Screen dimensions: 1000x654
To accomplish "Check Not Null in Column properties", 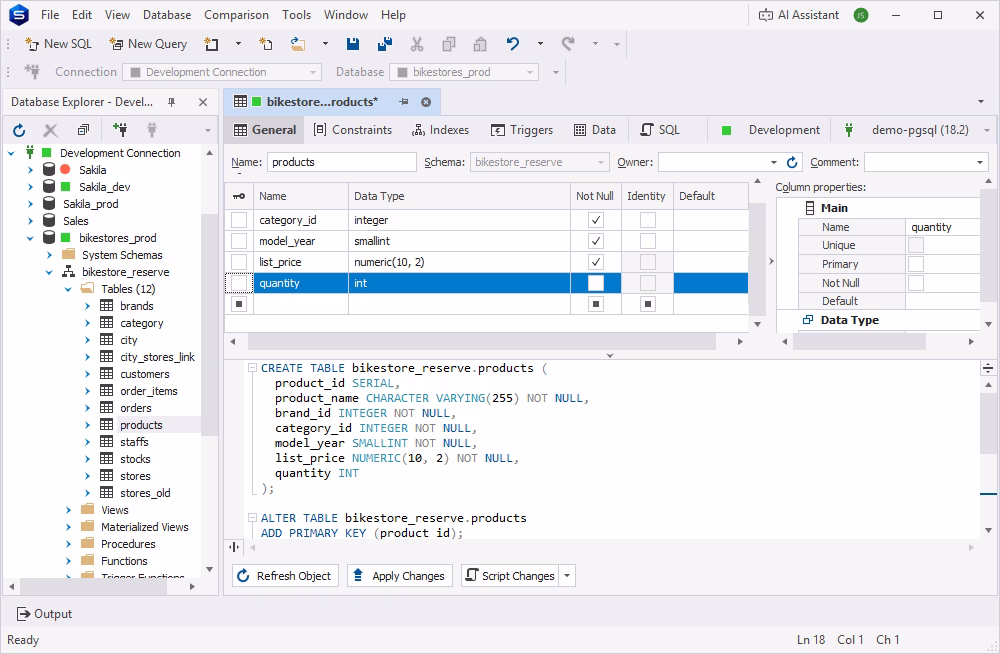I will (x=916, y=283).
